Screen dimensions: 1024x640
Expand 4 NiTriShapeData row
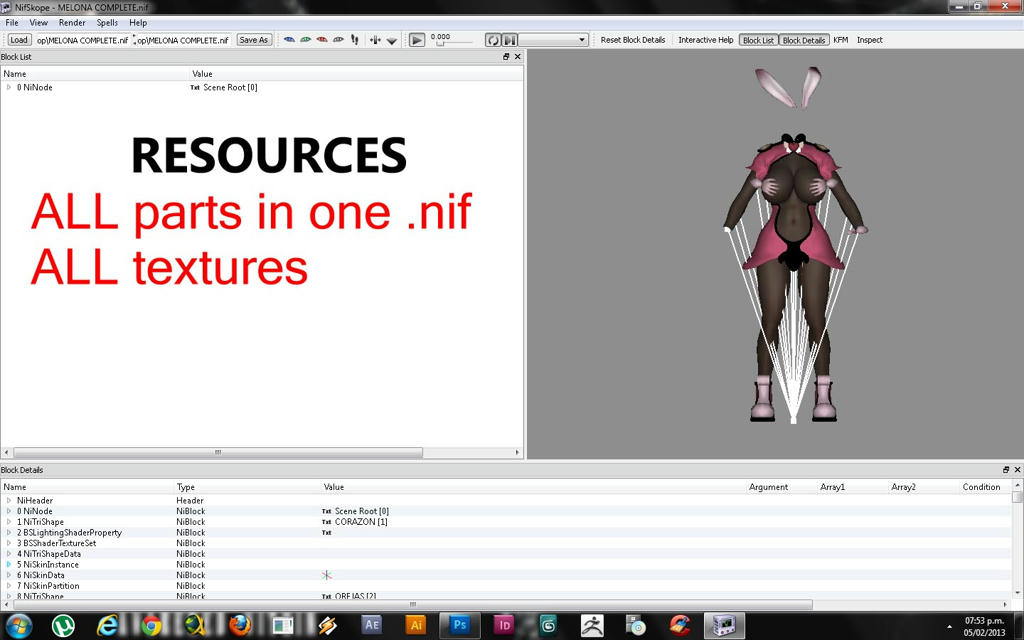point(8,554)
